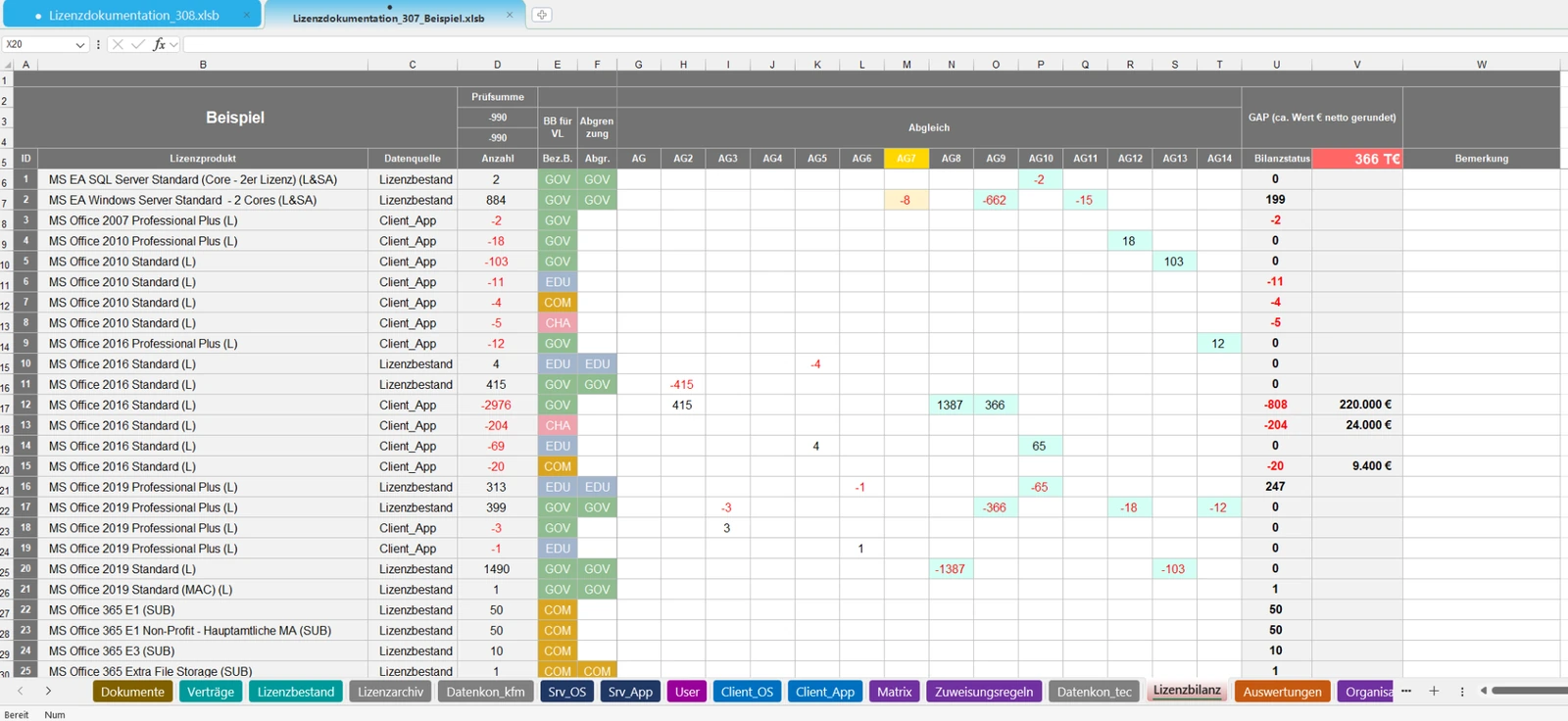Open the Client_OS sheet tab
1568x721 pixels.
click(x=748, y=692)
